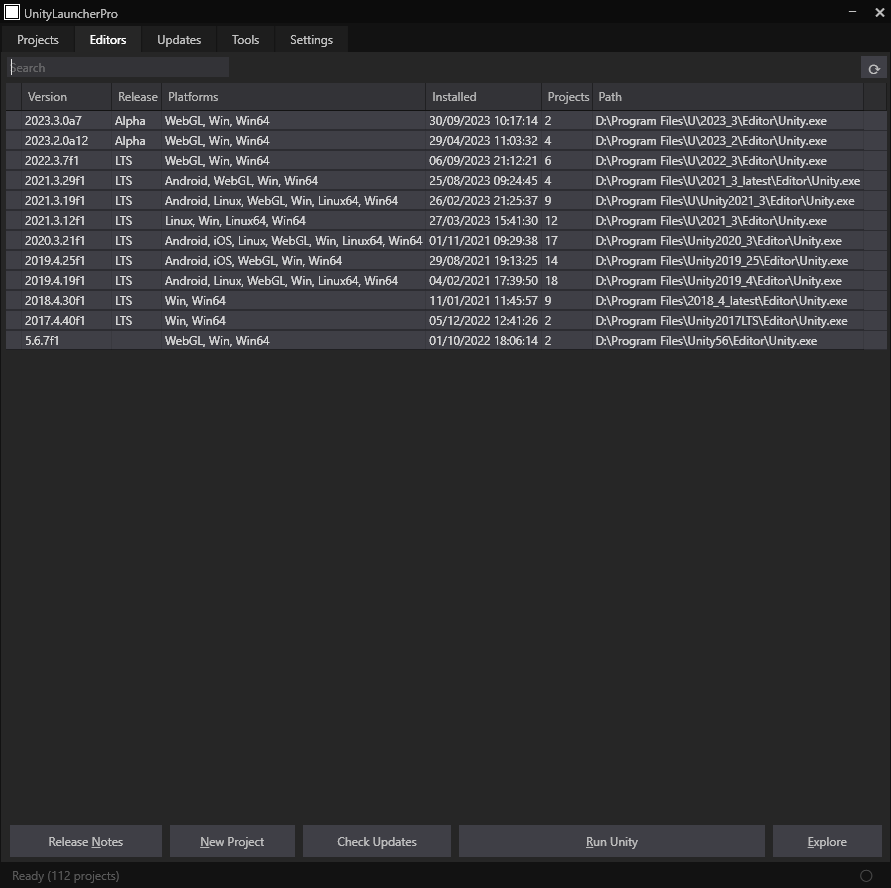This screenshot has height=888, width=891.
Task: Click path ending 2021_3_latest\Editor\Unity.exe
Action: (727, 181)
